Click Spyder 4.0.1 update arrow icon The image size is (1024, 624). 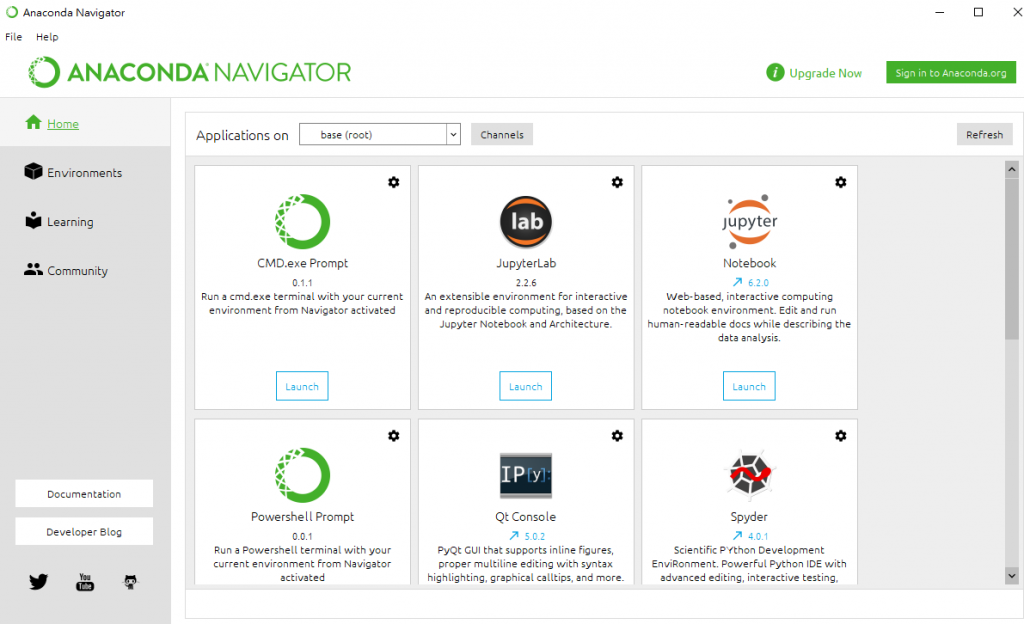pyautogui.click(x=737, y=535)
